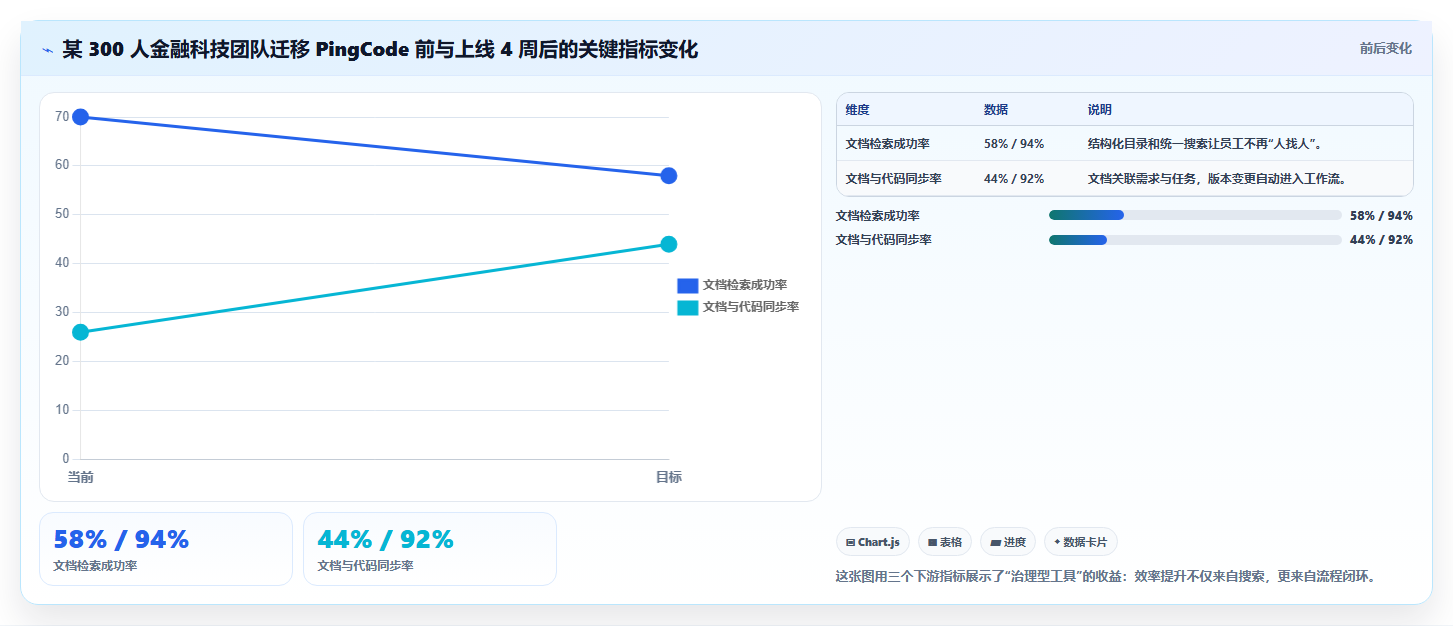Image resolution: width=1453 pixels, height=626 pixels.
Task: Click the 44% / 92% progress value
Action: click(1381, 240)
